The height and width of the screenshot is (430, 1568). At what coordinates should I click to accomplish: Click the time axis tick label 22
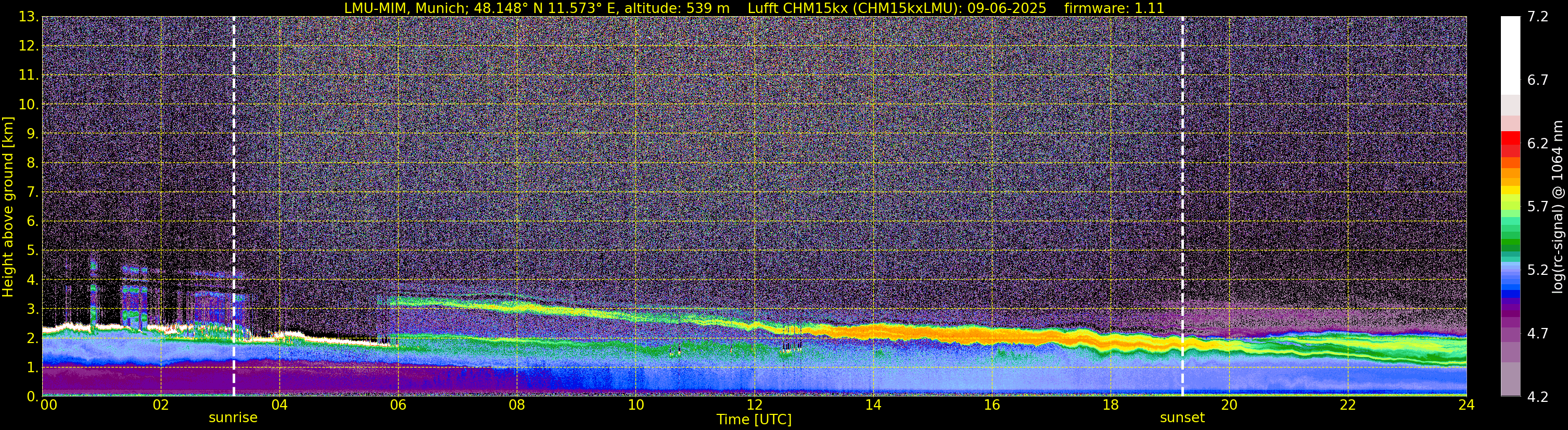coord(1348,405)
